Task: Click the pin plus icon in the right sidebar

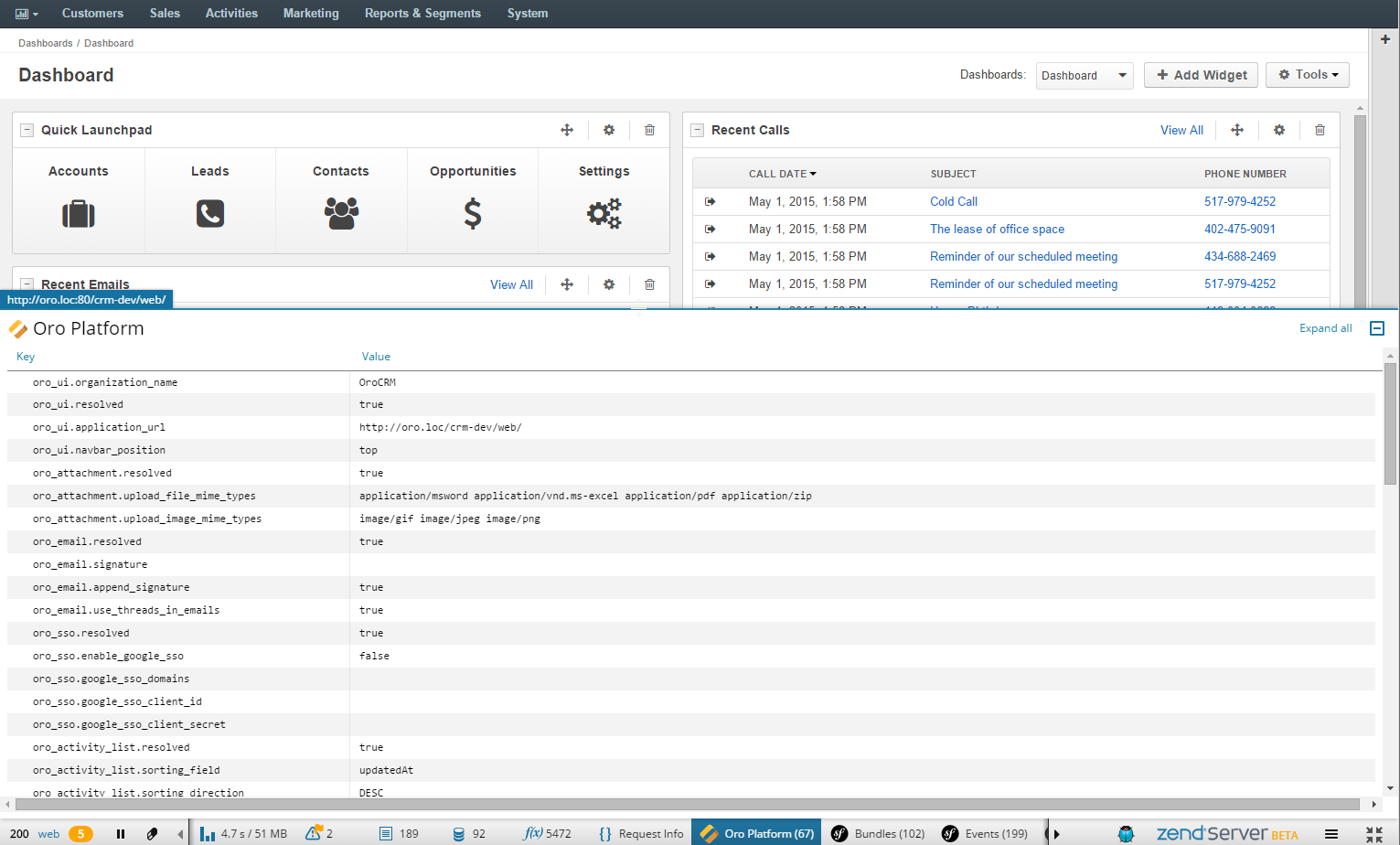Action: point(1385,39)
